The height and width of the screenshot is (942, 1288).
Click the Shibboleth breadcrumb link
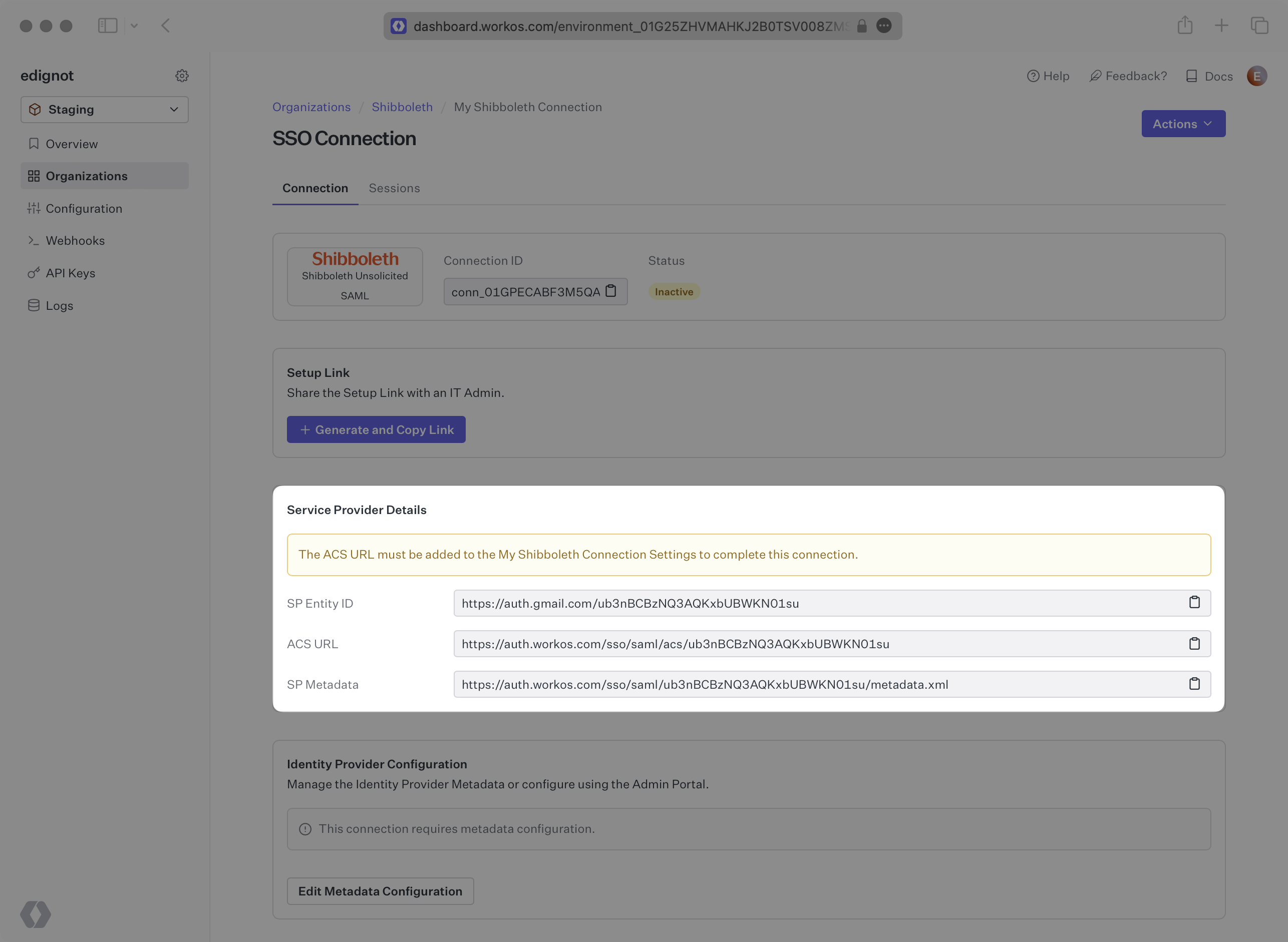402,107
